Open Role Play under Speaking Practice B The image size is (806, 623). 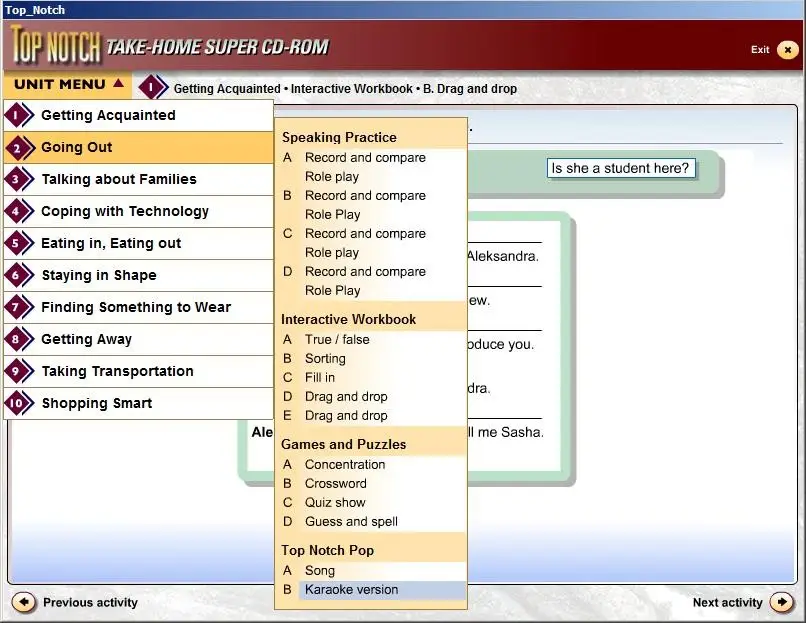[x=332, y=214]
